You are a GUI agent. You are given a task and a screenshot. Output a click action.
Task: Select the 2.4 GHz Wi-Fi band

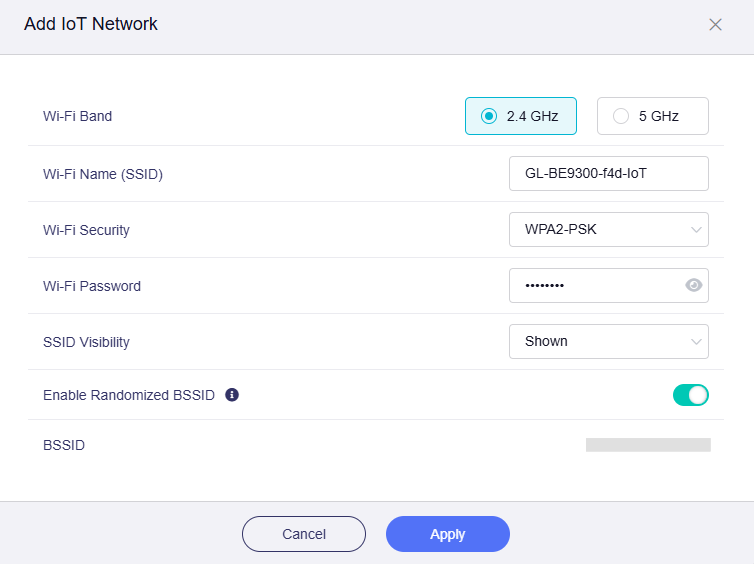[x=521, y=116]
